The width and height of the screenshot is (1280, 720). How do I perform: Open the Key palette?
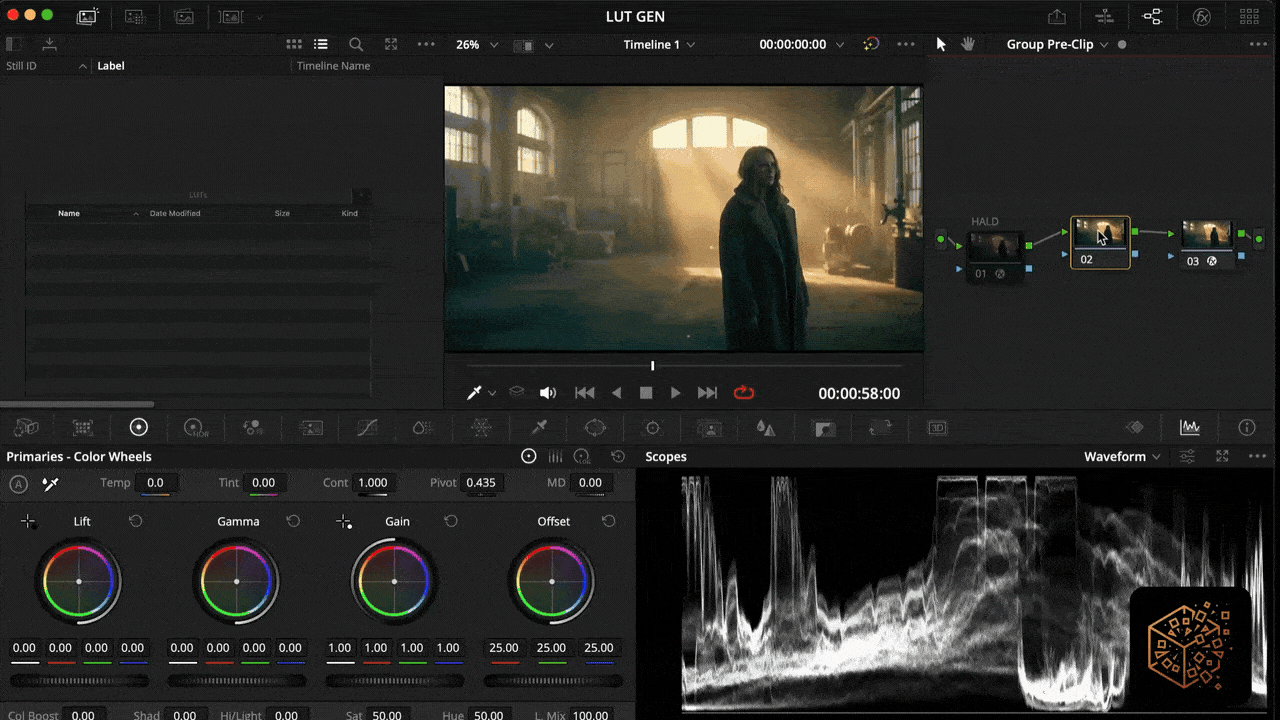tap(824, 428)
